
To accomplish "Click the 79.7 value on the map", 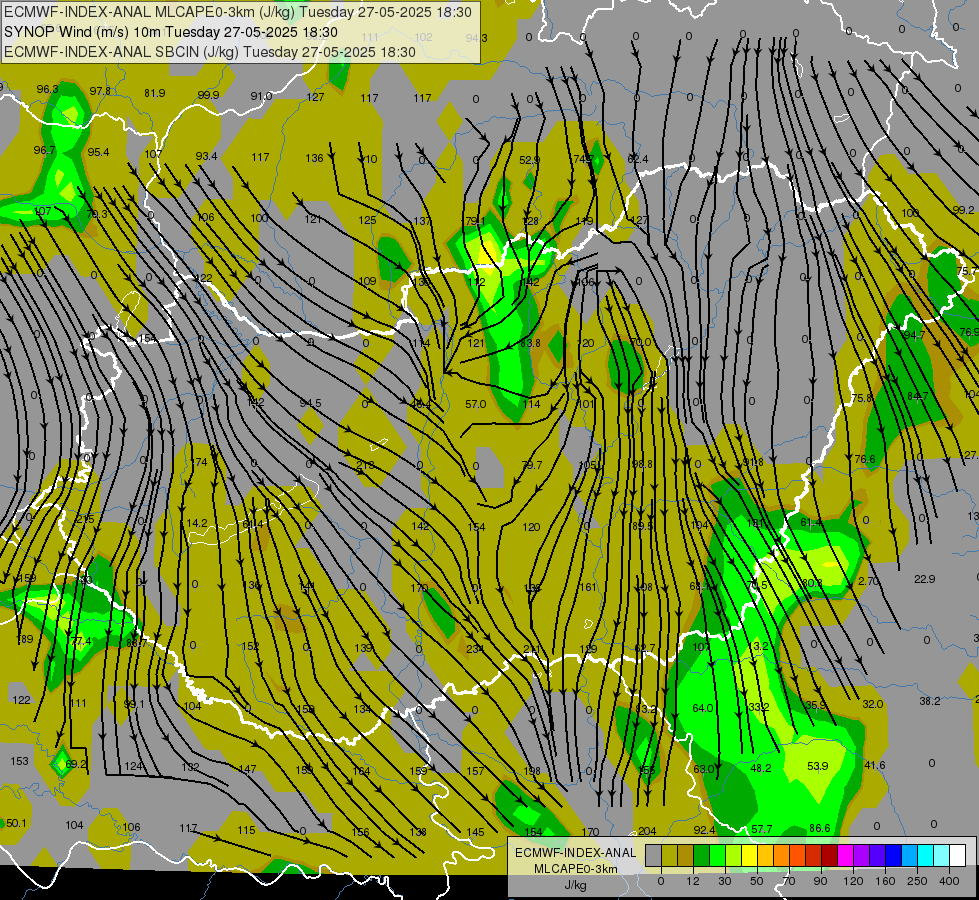I will tap(531, 465).
